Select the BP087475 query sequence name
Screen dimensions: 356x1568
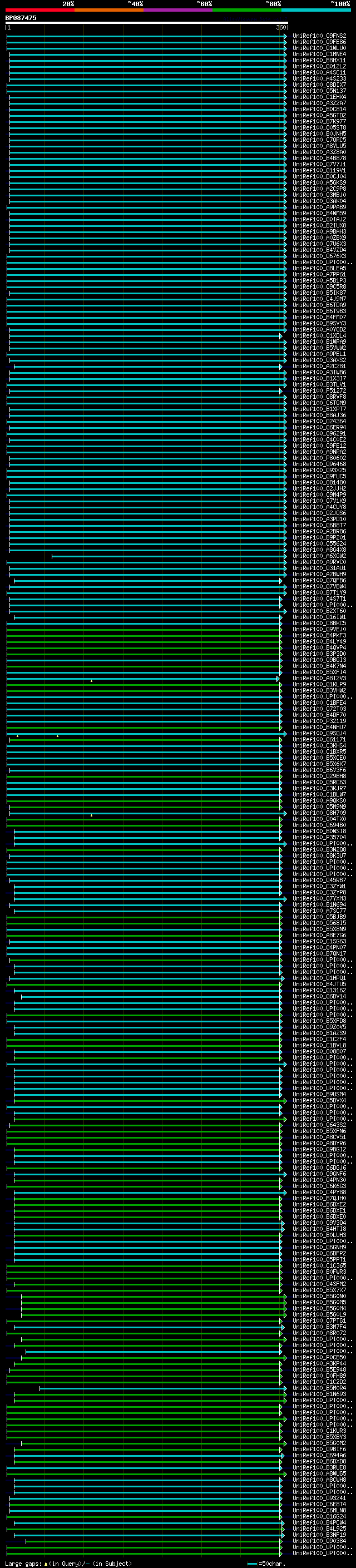coord(21,18)
